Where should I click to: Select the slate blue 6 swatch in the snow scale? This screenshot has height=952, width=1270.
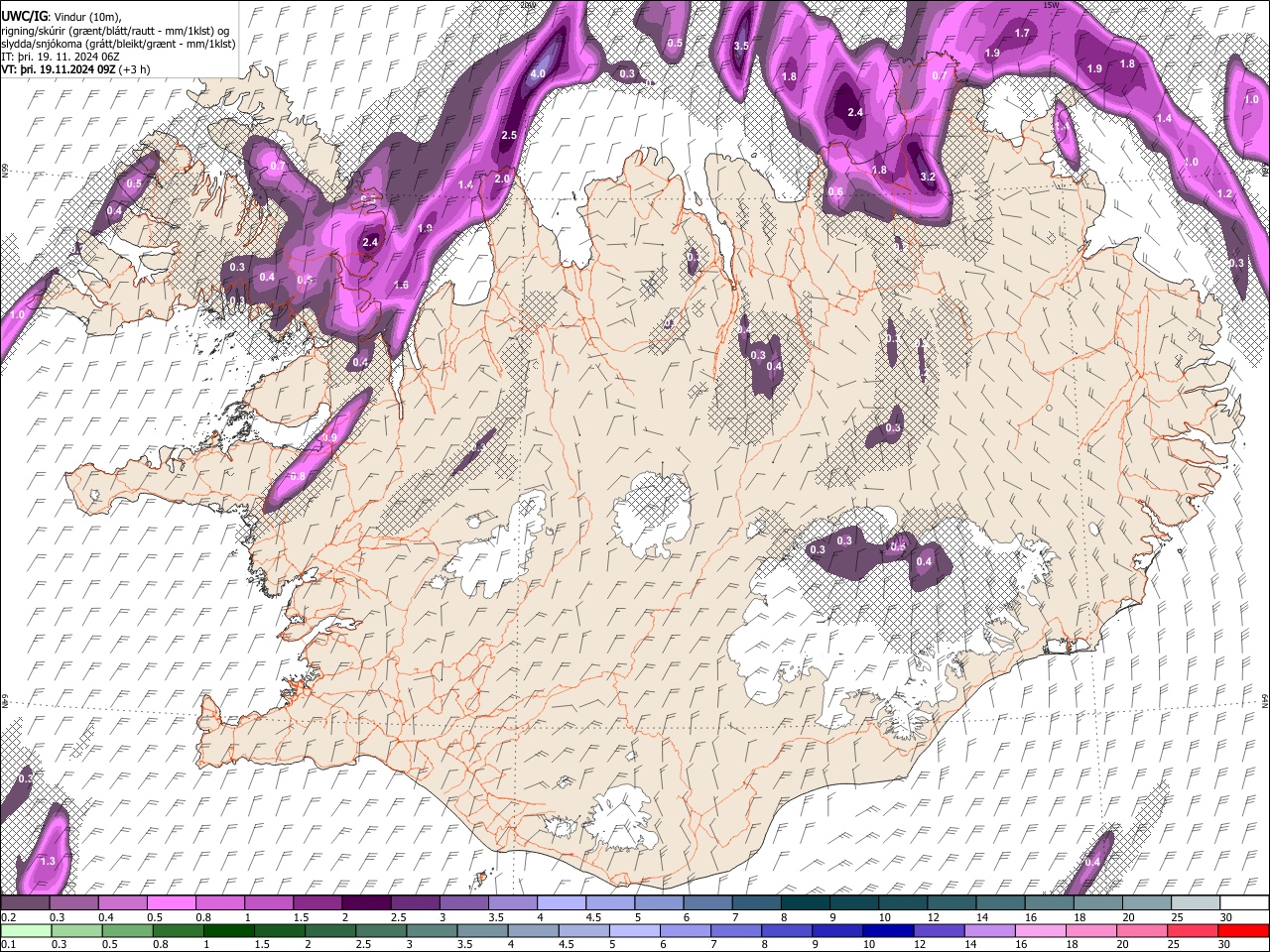click(x=707, y=903)
